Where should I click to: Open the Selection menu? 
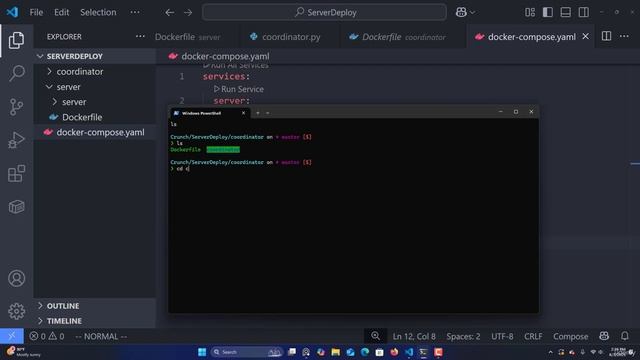(98, 12)
